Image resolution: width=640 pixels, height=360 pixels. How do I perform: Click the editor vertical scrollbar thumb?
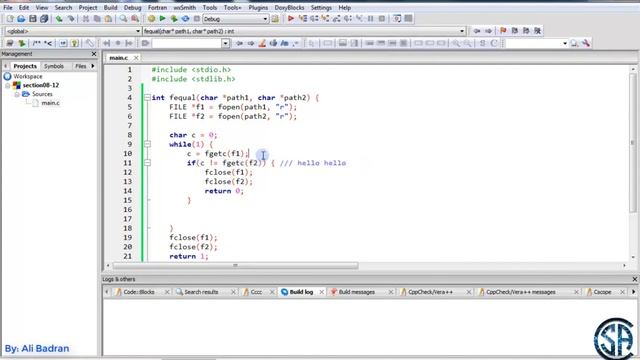pyautogui.click(x=633, y=142)
